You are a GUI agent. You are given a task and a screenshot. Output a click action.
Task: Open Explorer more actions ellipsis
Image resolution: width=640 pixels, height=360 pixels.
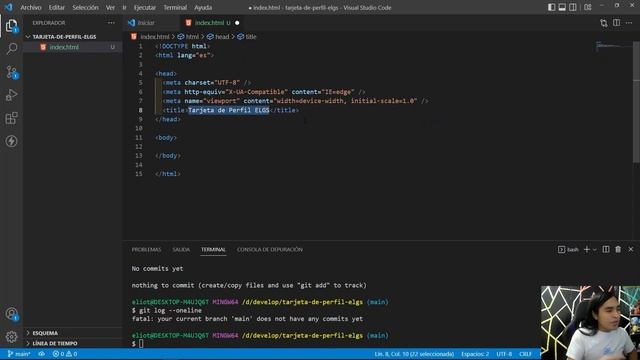pyautogui.click(x=111, y=23)
